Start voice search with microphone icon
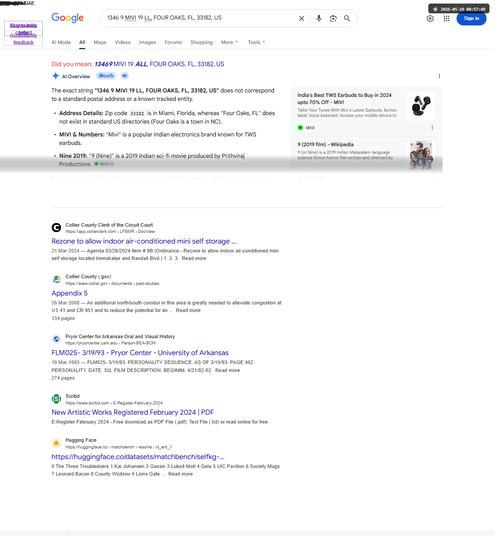The image size is (500, 536). point(319,18)
